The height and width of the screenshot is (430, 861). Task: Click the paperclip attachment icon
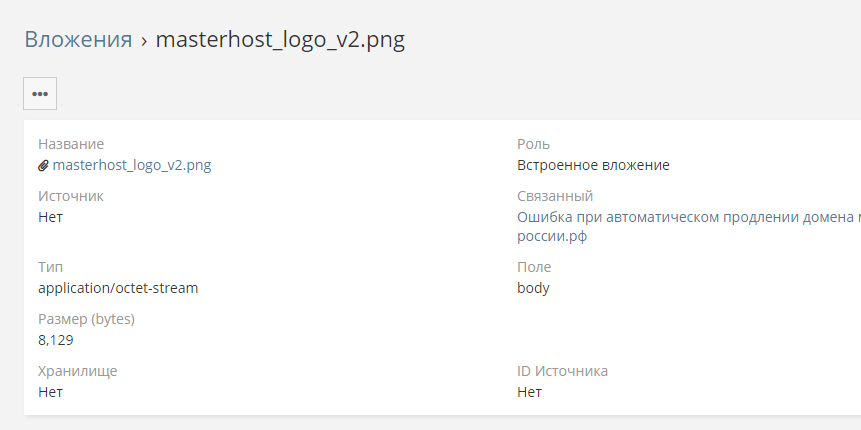(x=43, y=166)
